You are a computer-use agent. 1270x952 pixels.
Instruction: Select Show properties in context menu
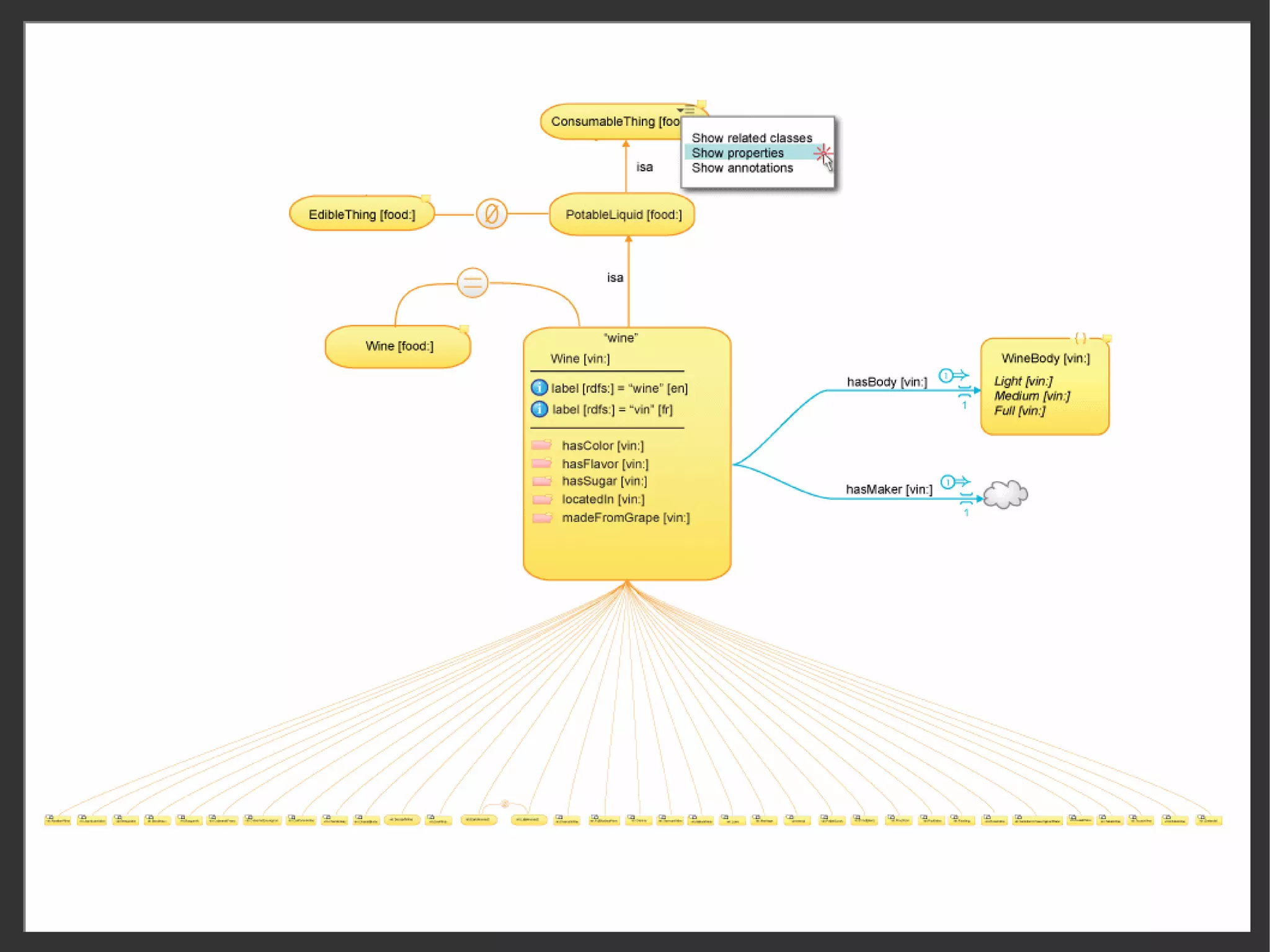tap(737, 153)
